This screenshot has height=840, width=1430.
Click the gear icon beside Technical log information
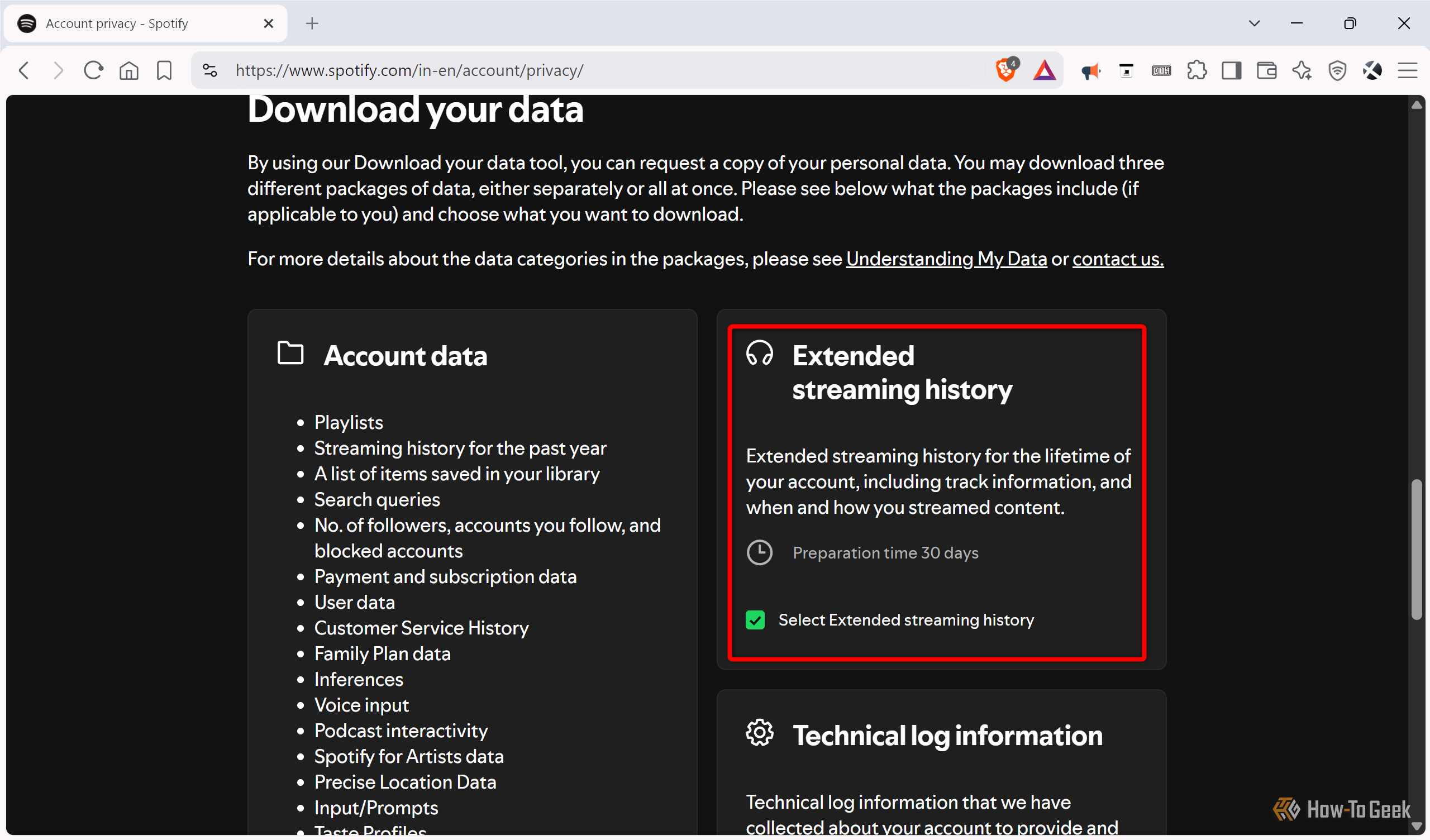pos(759,733)
